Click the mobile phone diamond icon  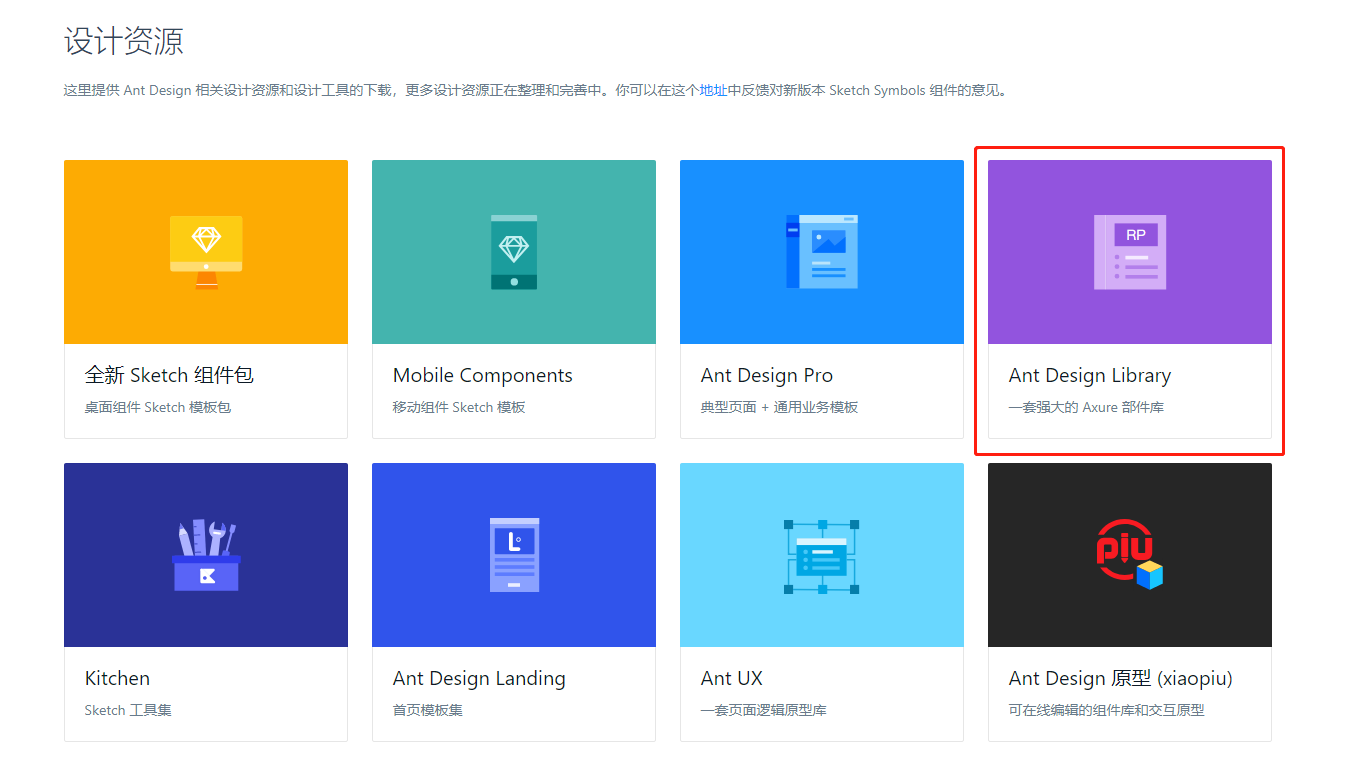514,252
